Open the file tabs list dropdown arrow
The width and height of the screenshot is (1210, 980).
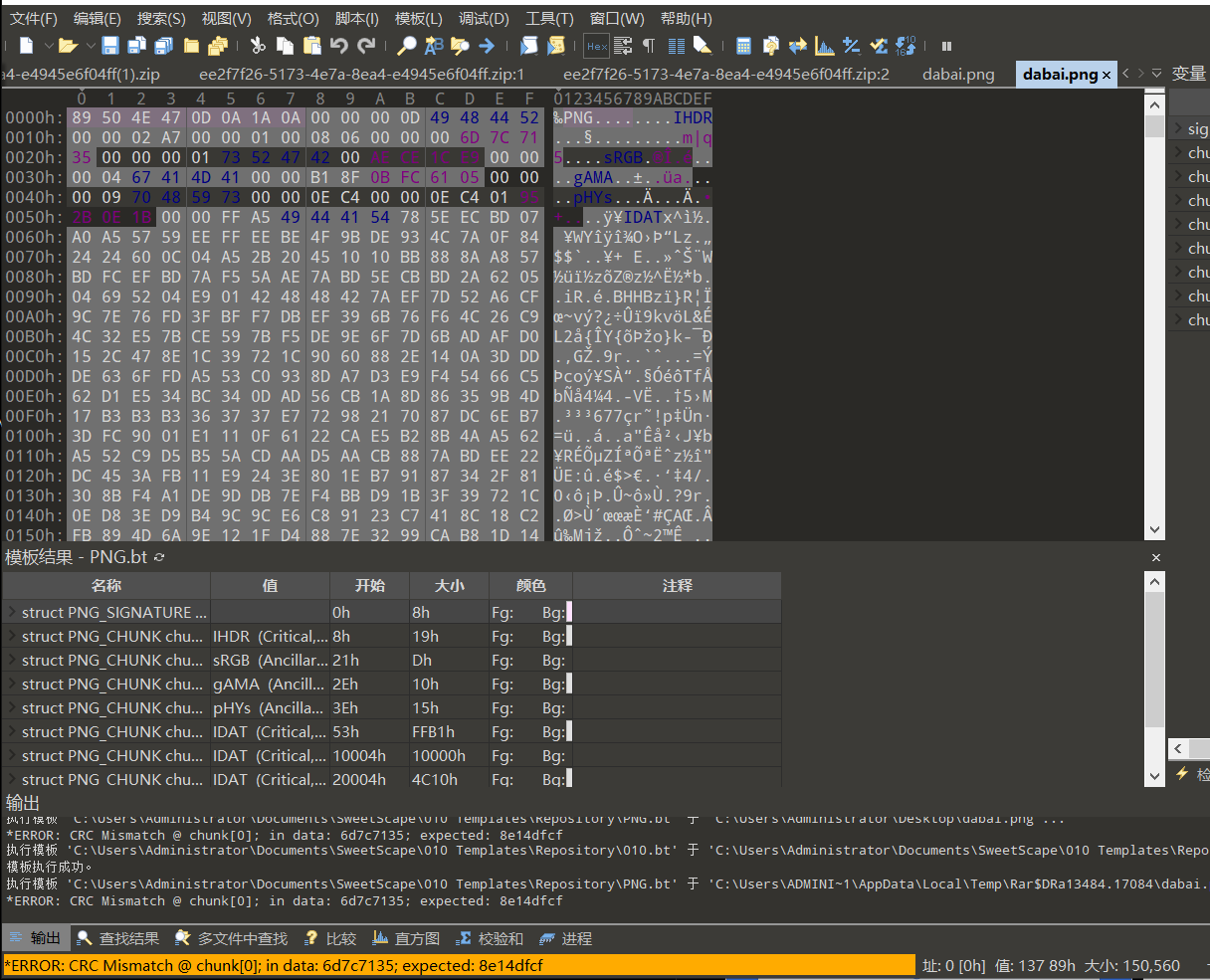click(1157, 74)
